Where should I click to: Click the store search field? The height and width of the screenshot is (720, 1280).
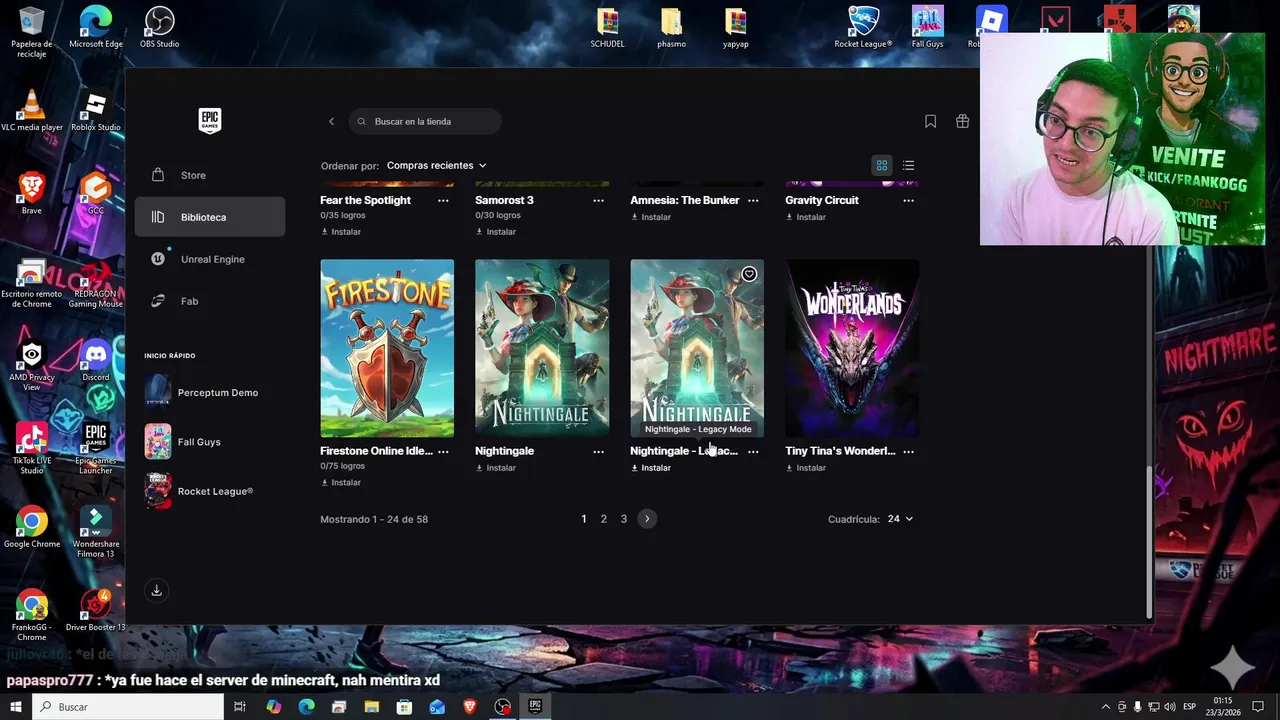425,122
